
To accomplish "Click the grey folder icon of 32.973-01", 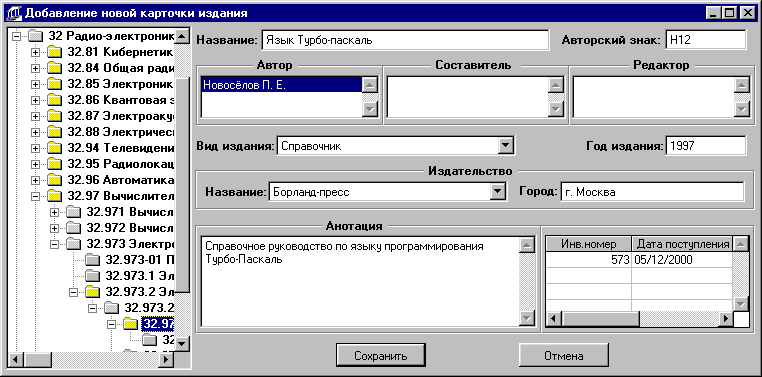I will (92, 260).
